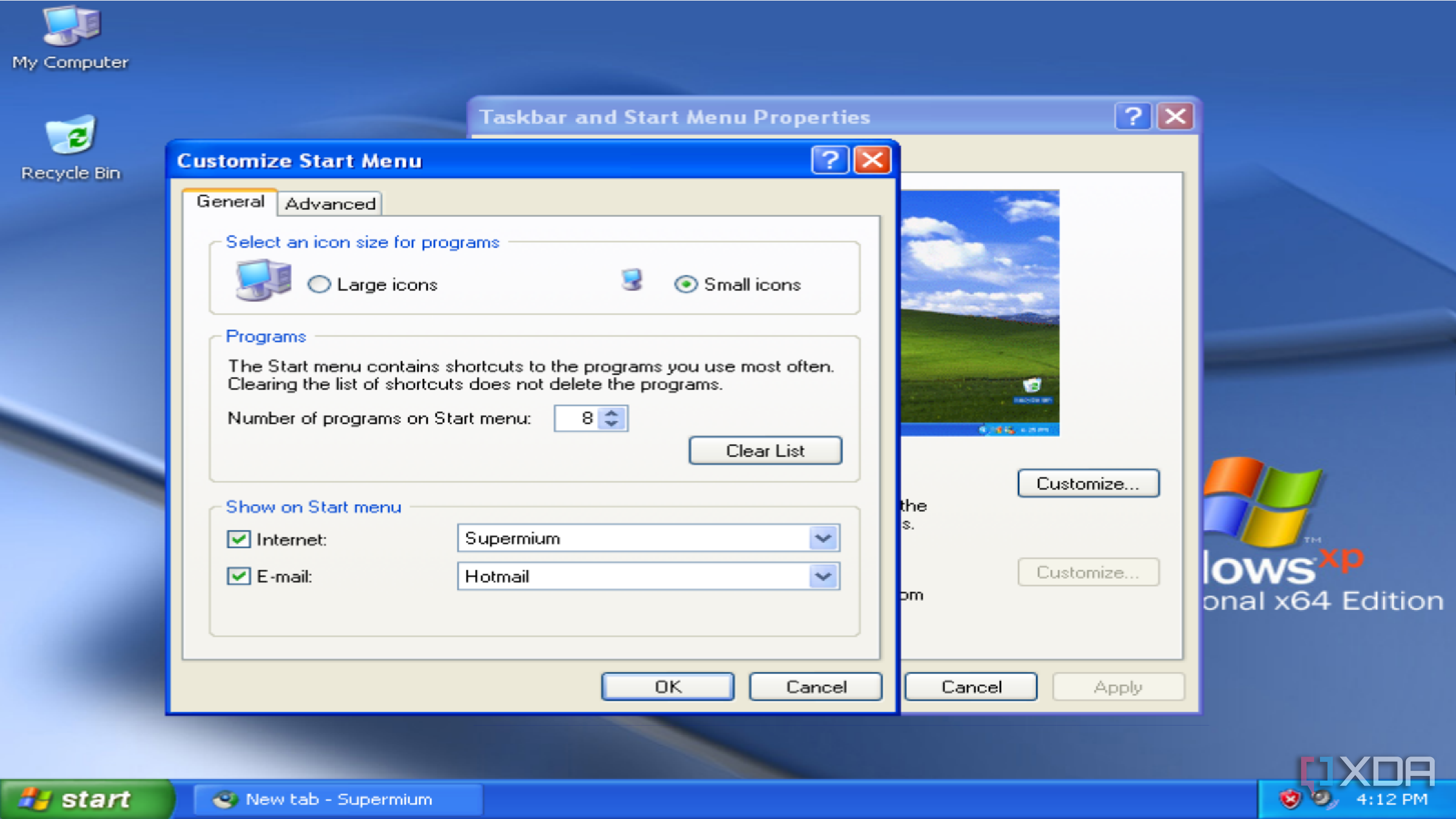Uncheck the E-mail checkbox
This screenshot has height=819, width=1456.
(x=238, y=576)
